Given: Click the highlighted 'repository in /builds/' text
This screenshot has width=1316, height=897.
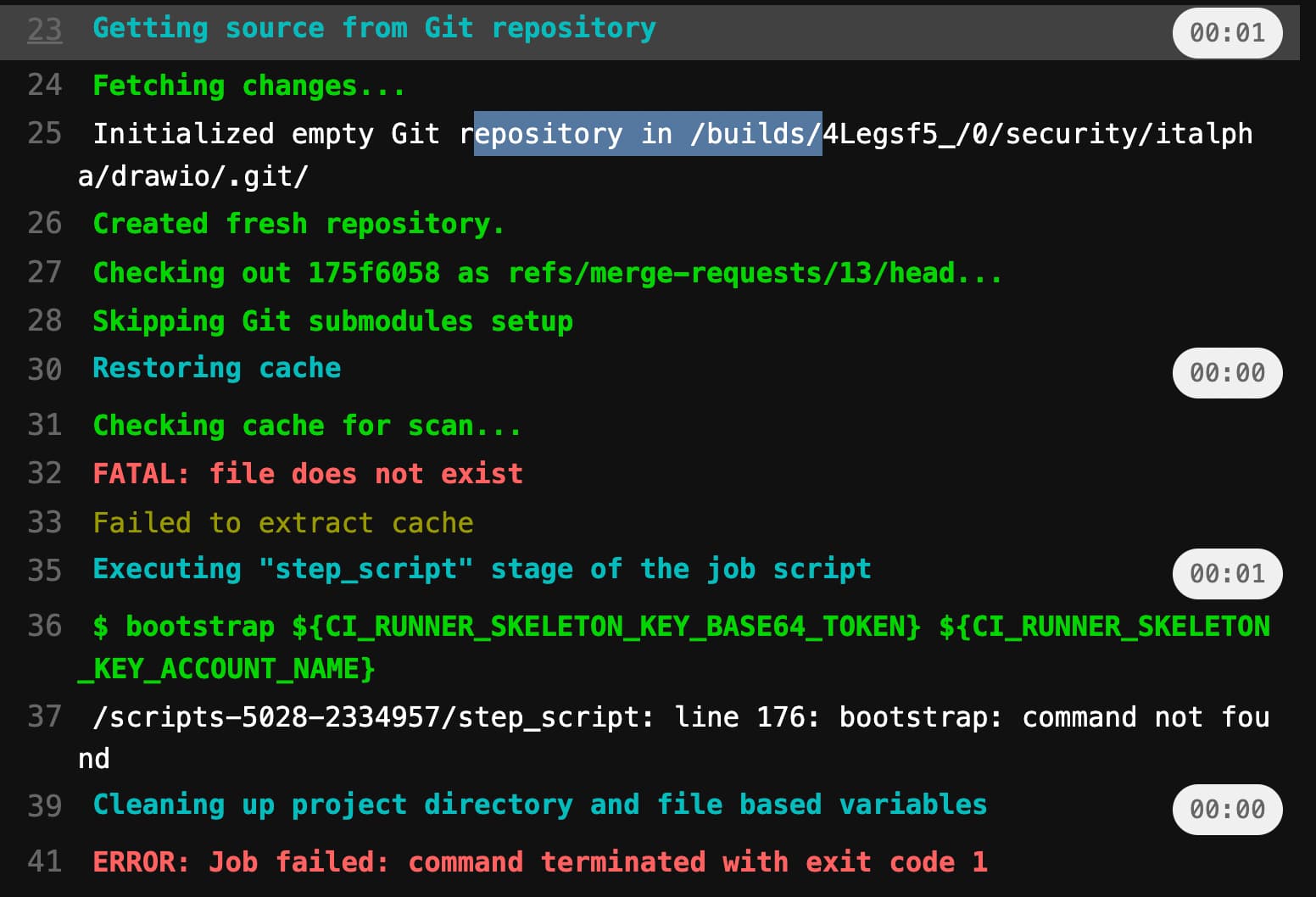Looking at the screenshot, I should 647,133.
